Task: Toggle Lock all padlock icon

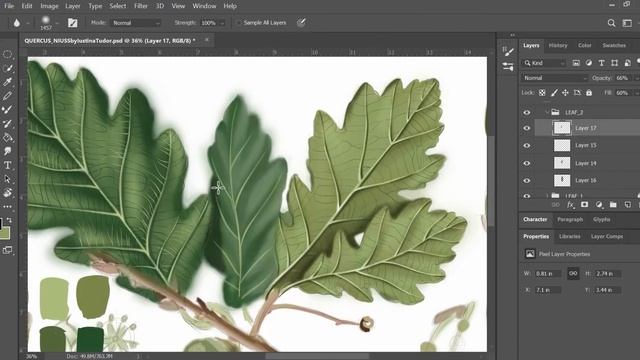Action: [589, 93]
